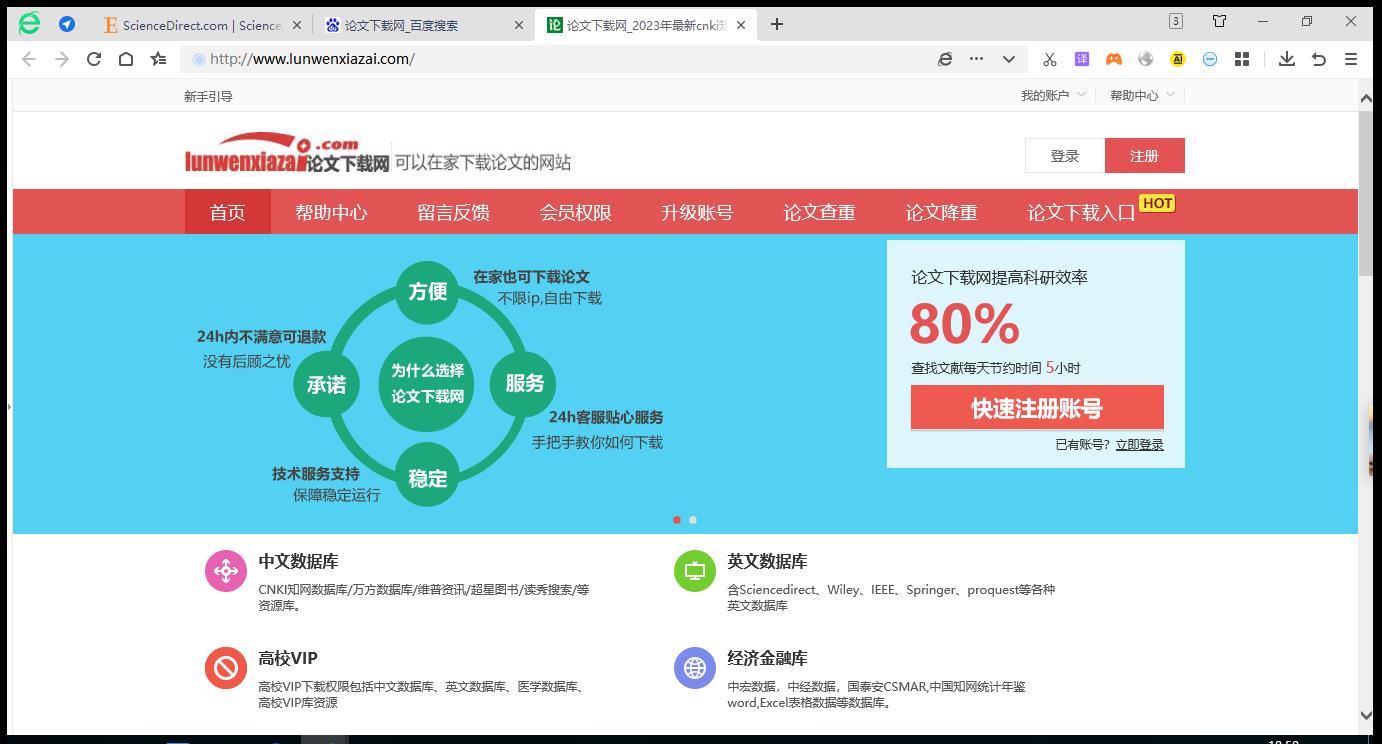The width and height of the screenshot is (1382, 744).
Task: Click the 立即登录 link
Action: [x=1140, y=444]
